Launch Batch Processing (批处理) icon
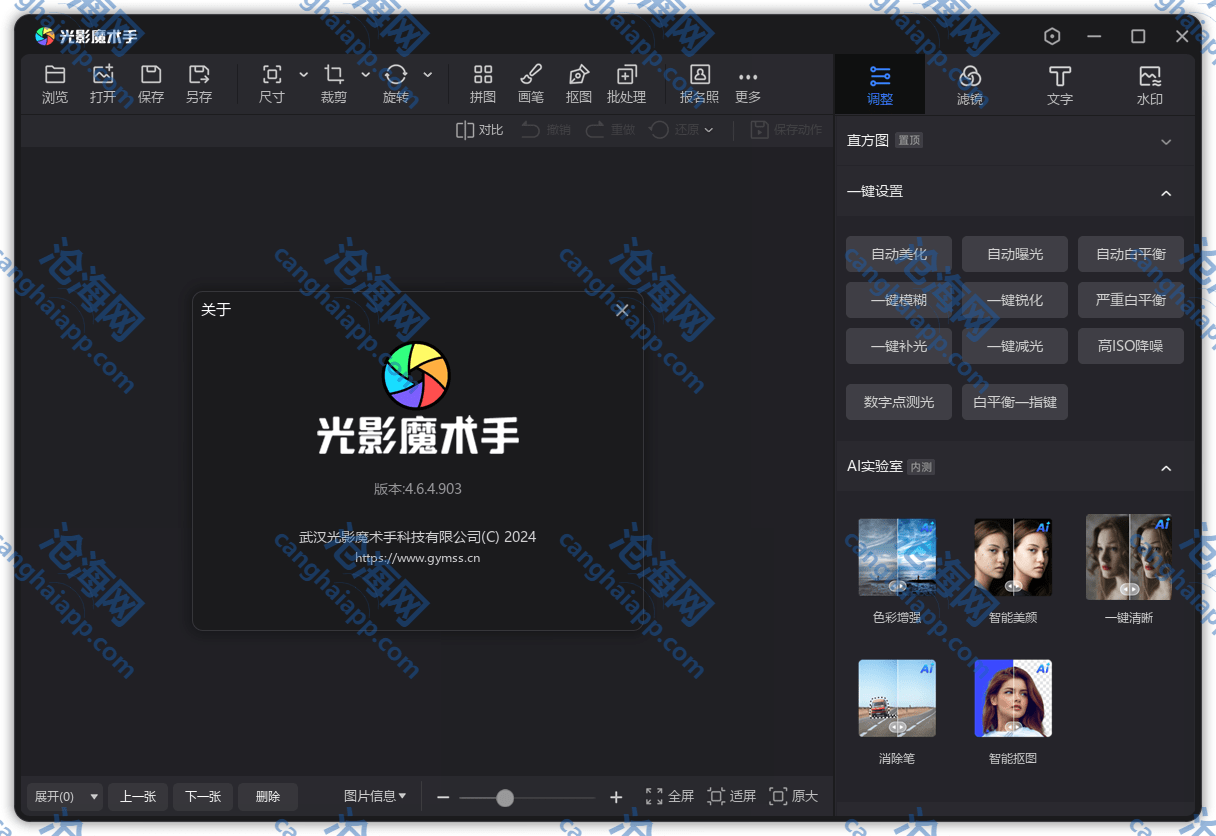Screen dimensions: 1216x836 coord(627,75)
